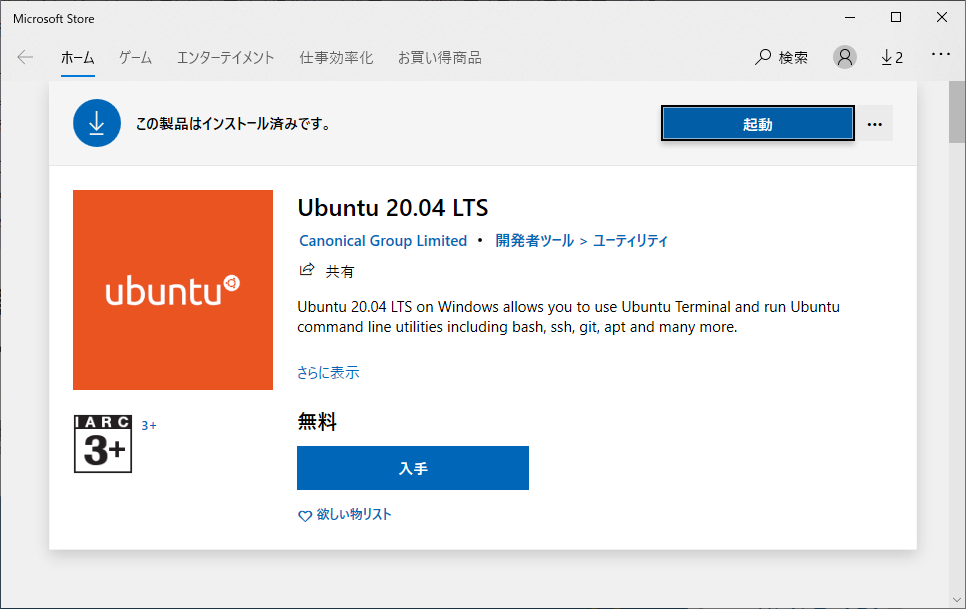Viewport: 966px width, 609px height.
Task: Open the top-right see more menu
Action: pyautogui.click(x=940, y=54)
